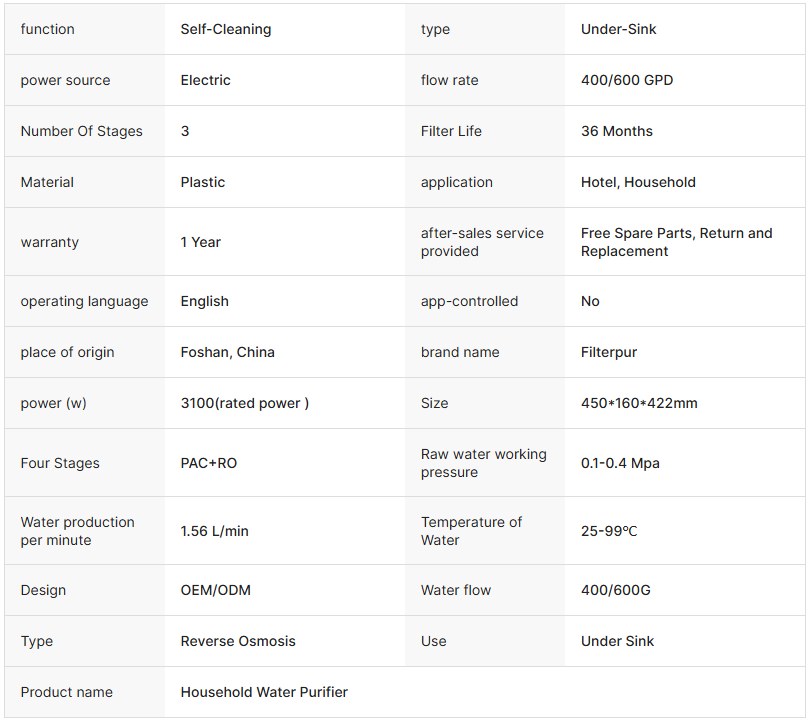
Task: Select the '450*160*422mm' size value
Action: (x=639, y=403)
